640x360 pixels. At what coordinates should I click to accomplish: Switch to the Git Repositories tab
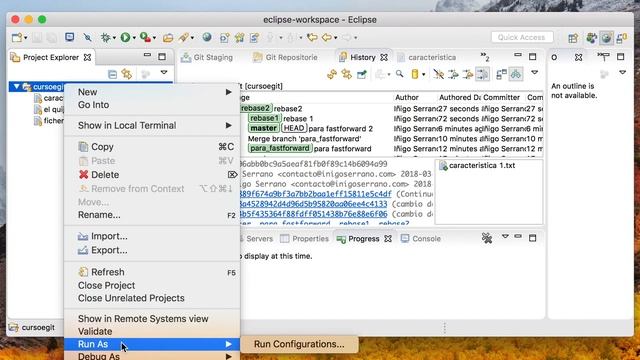(x=285, y=58)
